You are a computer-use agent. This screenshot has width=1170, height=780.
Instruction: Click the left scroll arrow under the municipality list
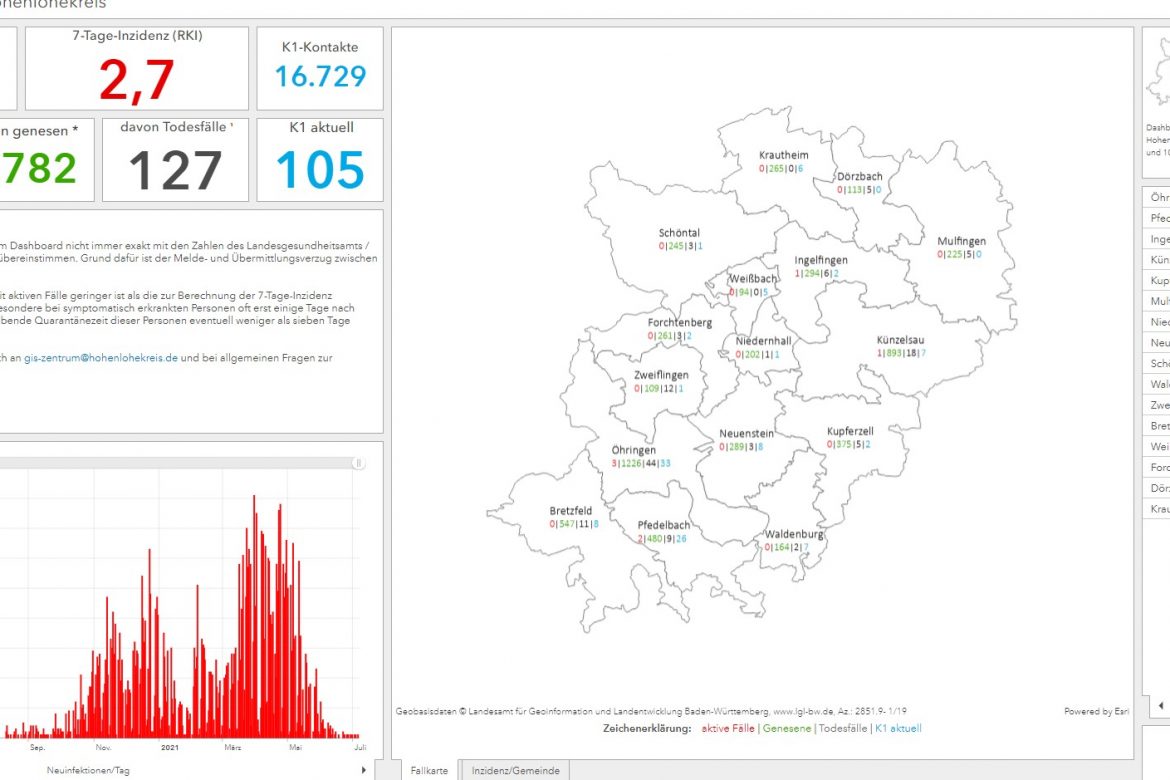tap(1160, 705)
